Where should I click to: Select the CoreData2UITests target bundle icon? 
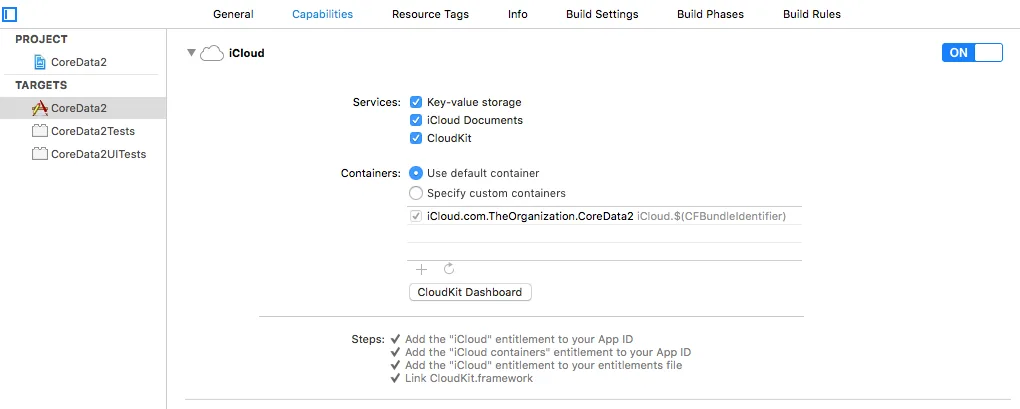40,155
